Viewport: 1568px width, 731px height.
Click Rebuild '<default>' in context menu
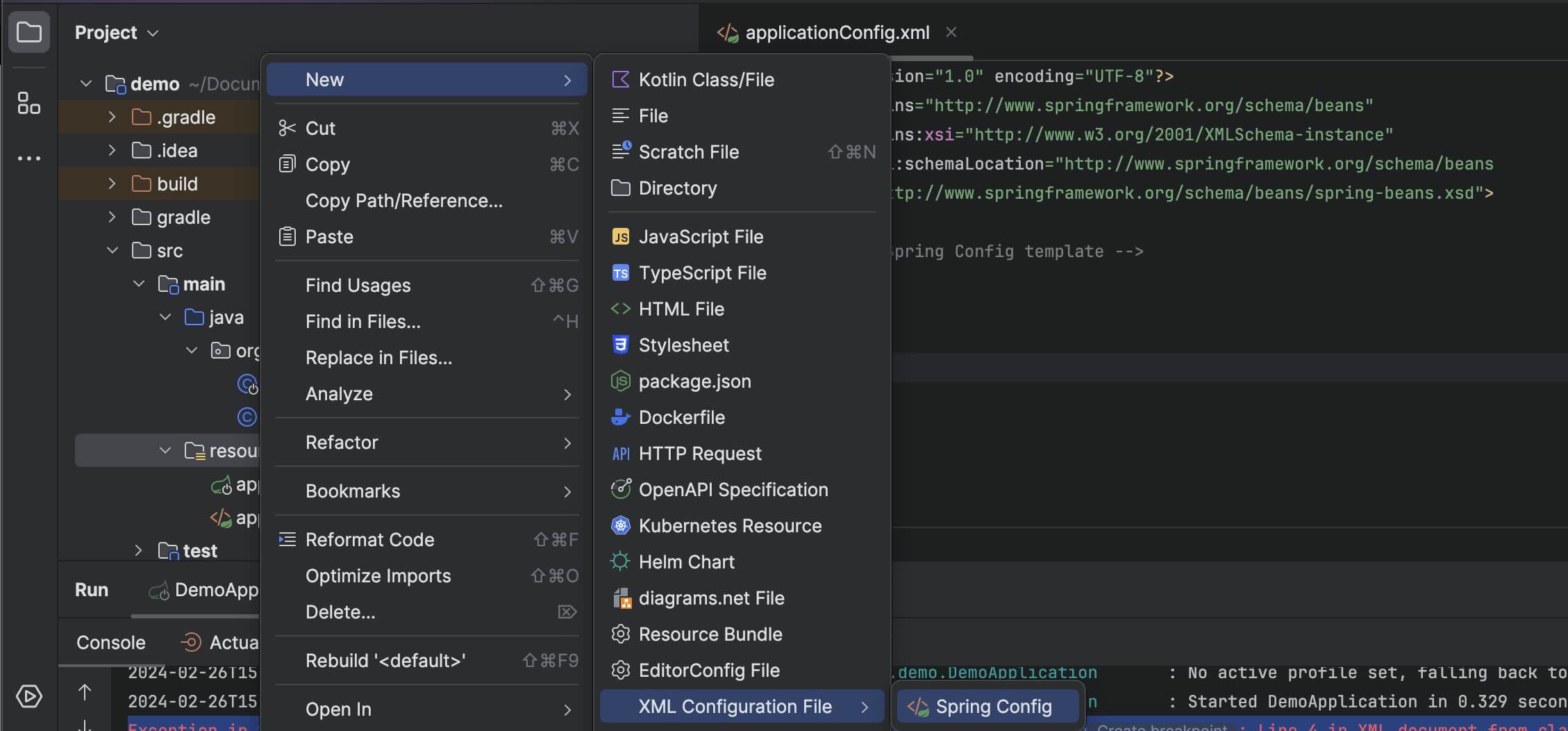(x=385, y=660)
